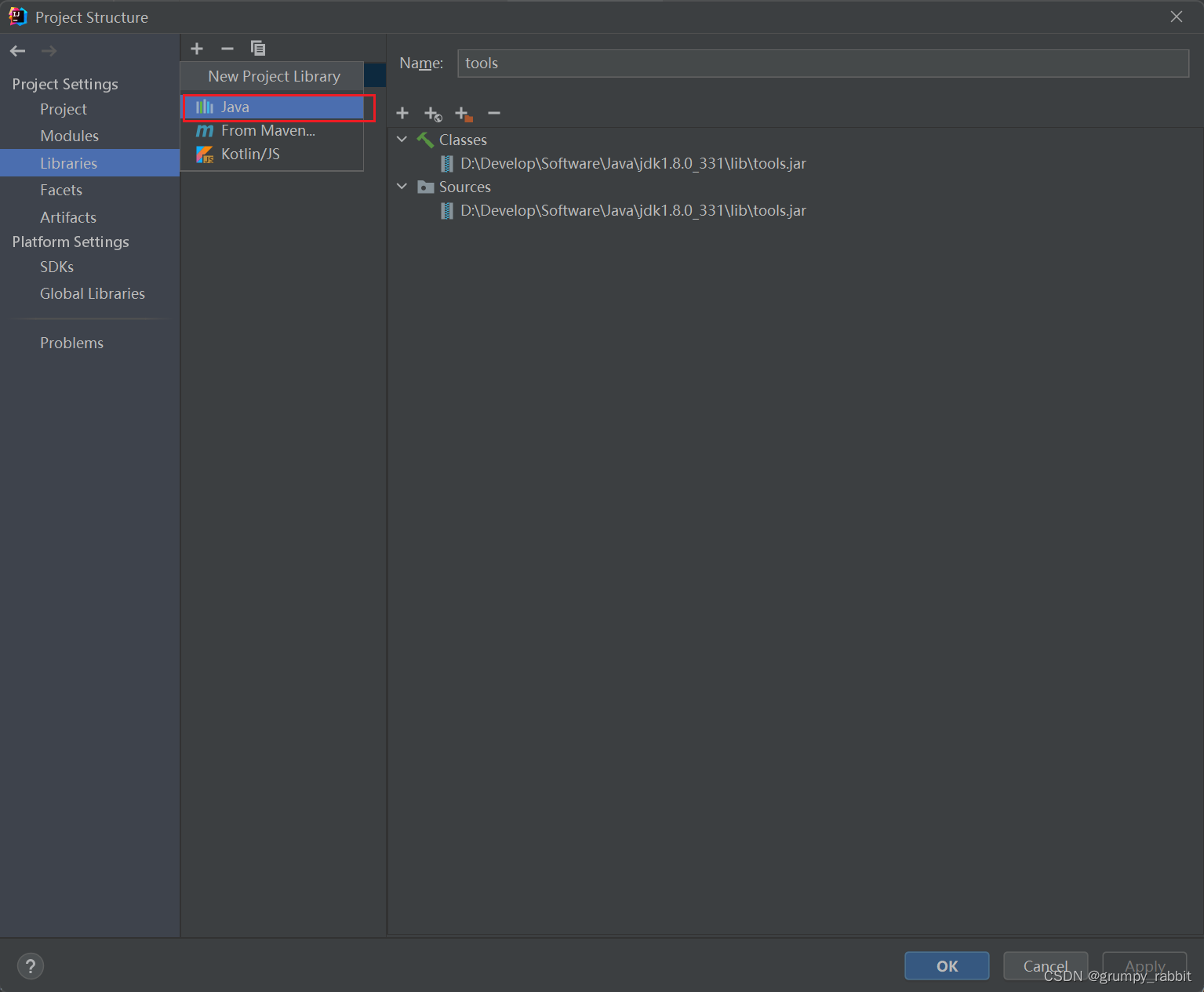
Task: Open the Project settings page
Action: (64, 109)
